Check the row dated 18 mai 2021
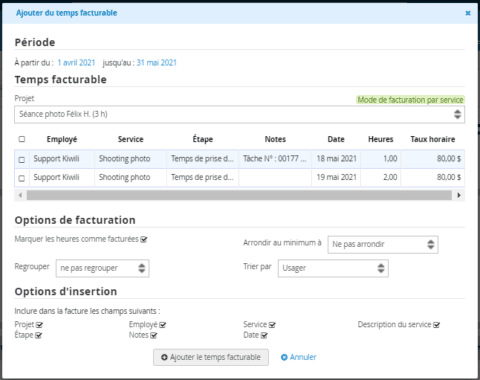 (x=22, y=160)
